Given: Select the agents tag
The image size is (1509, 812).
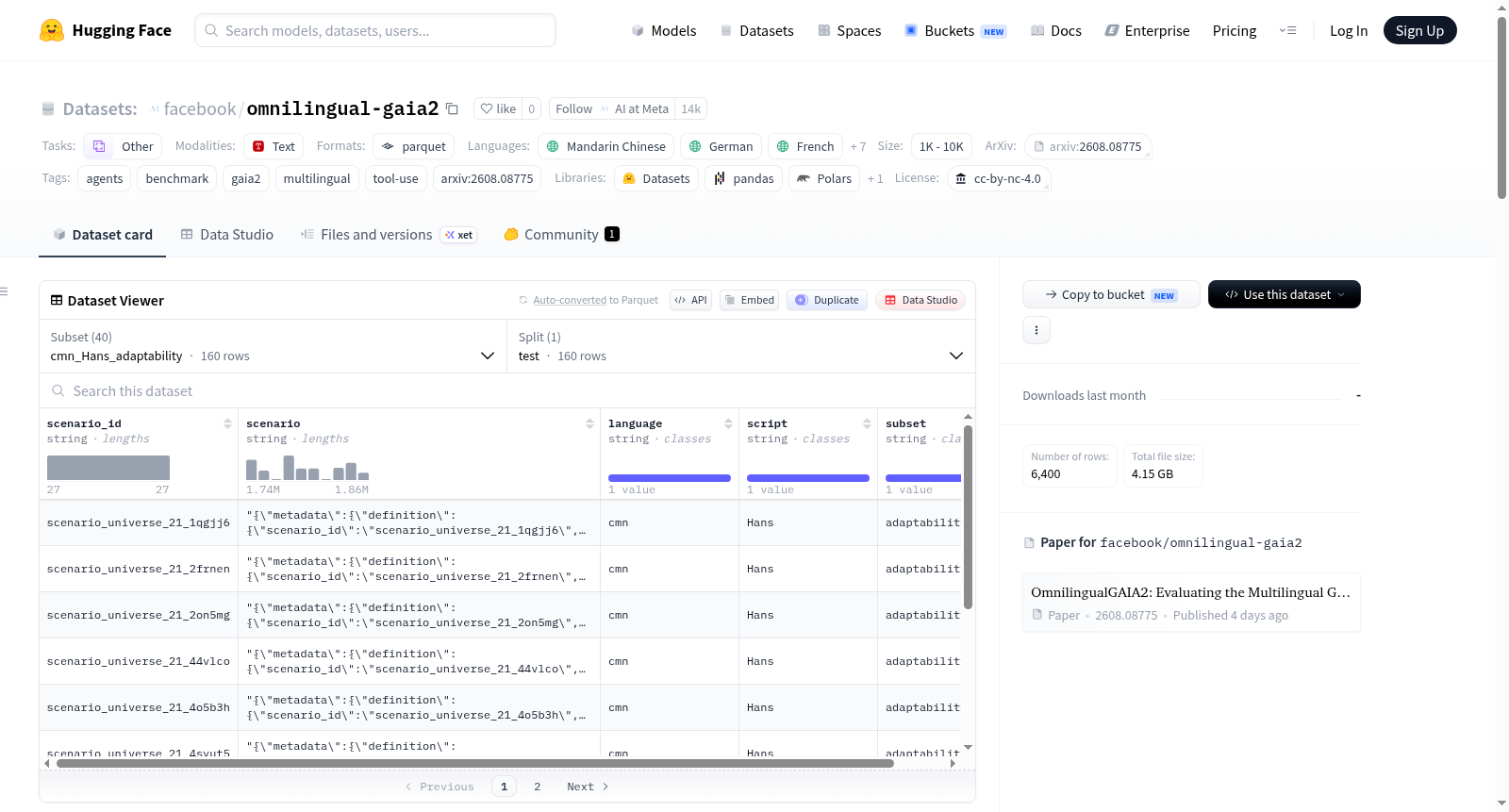Looking at the screenshot, I should tap(105, 178).
